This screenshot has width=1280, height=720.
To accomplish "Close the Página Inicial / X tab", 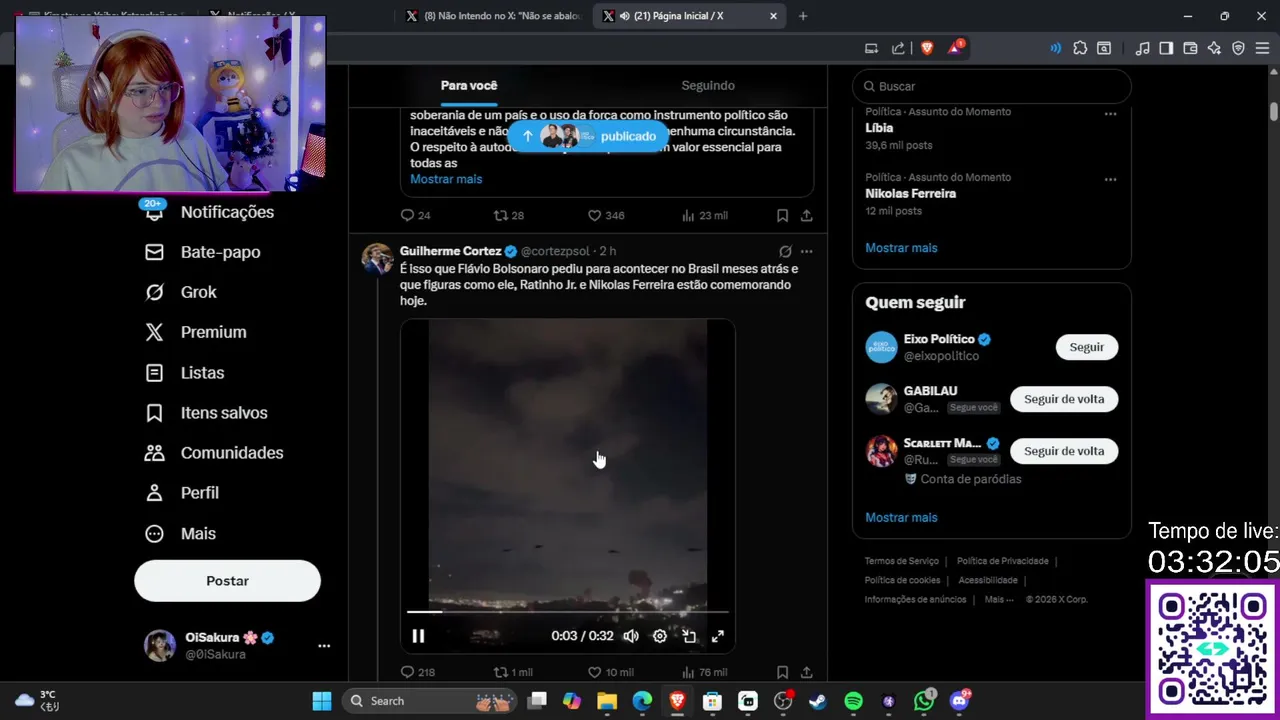I will pos(773,16).
